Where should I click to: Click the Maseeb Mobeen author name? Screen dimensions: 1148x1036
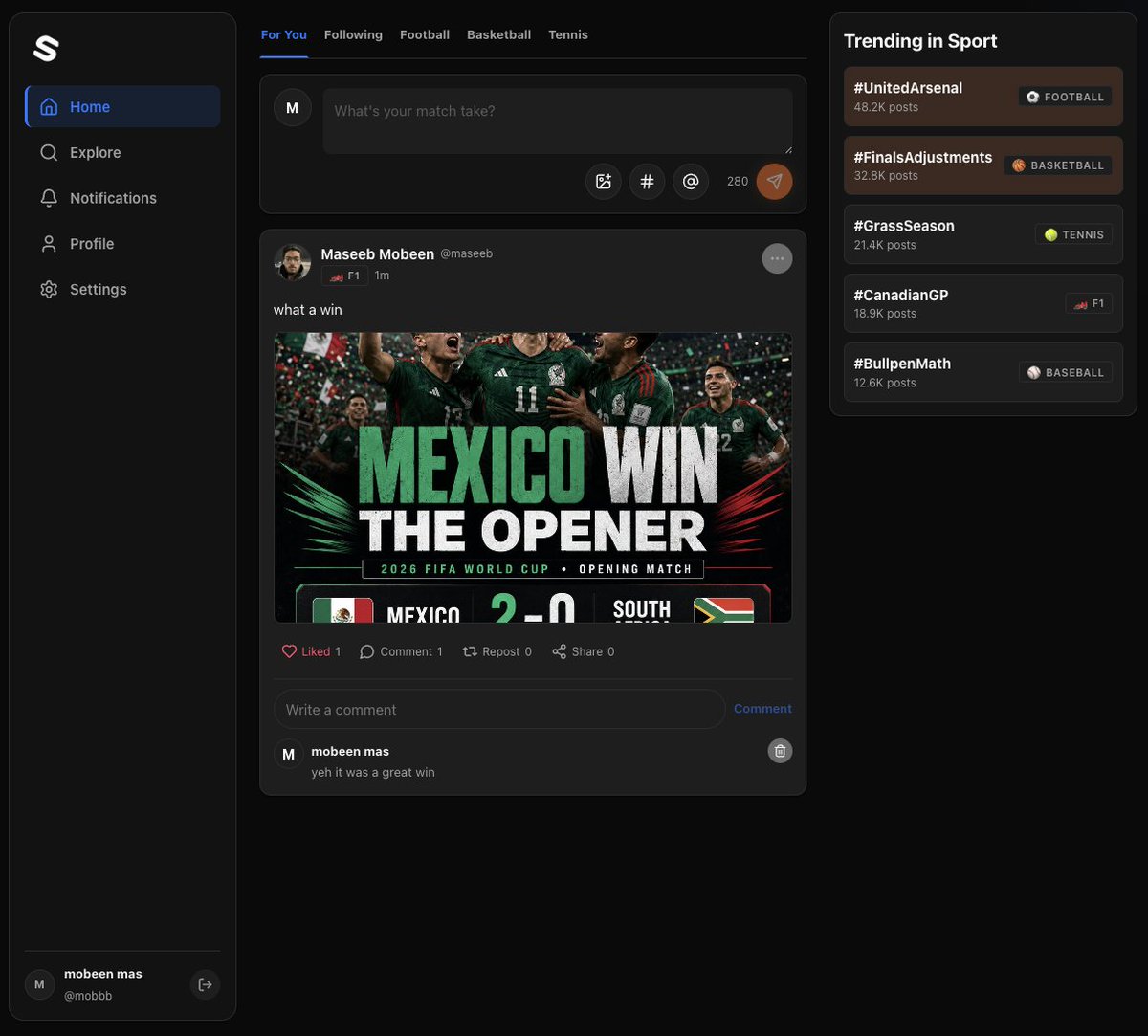coord(378,253)
